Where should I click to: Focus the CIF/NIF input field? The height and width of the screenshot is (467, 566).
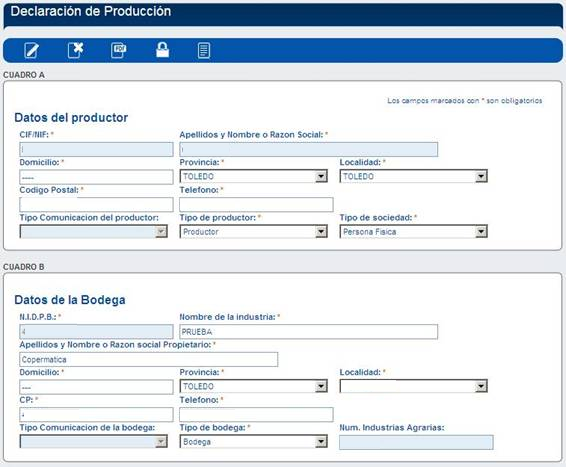click(96, 149)
